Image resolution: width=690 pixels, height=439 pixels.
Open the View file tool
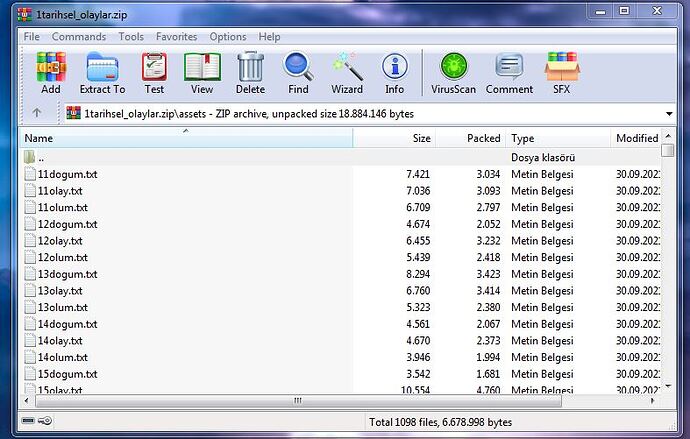[x=202, y=73]
